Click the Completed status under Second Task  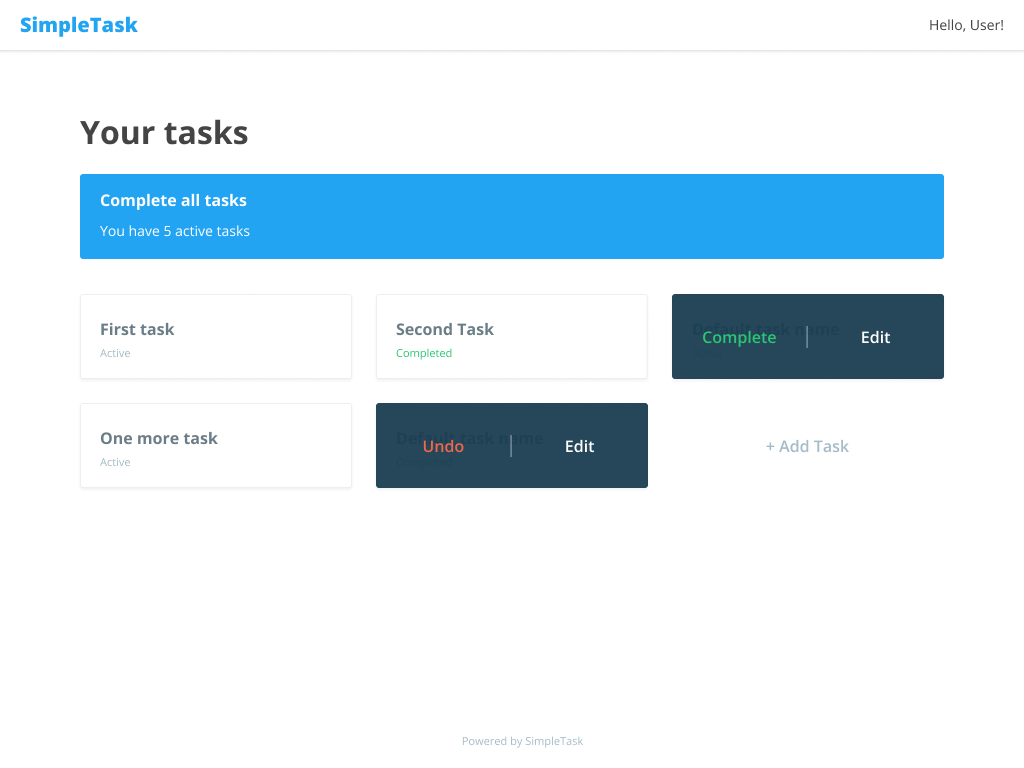tap(424, 353)
